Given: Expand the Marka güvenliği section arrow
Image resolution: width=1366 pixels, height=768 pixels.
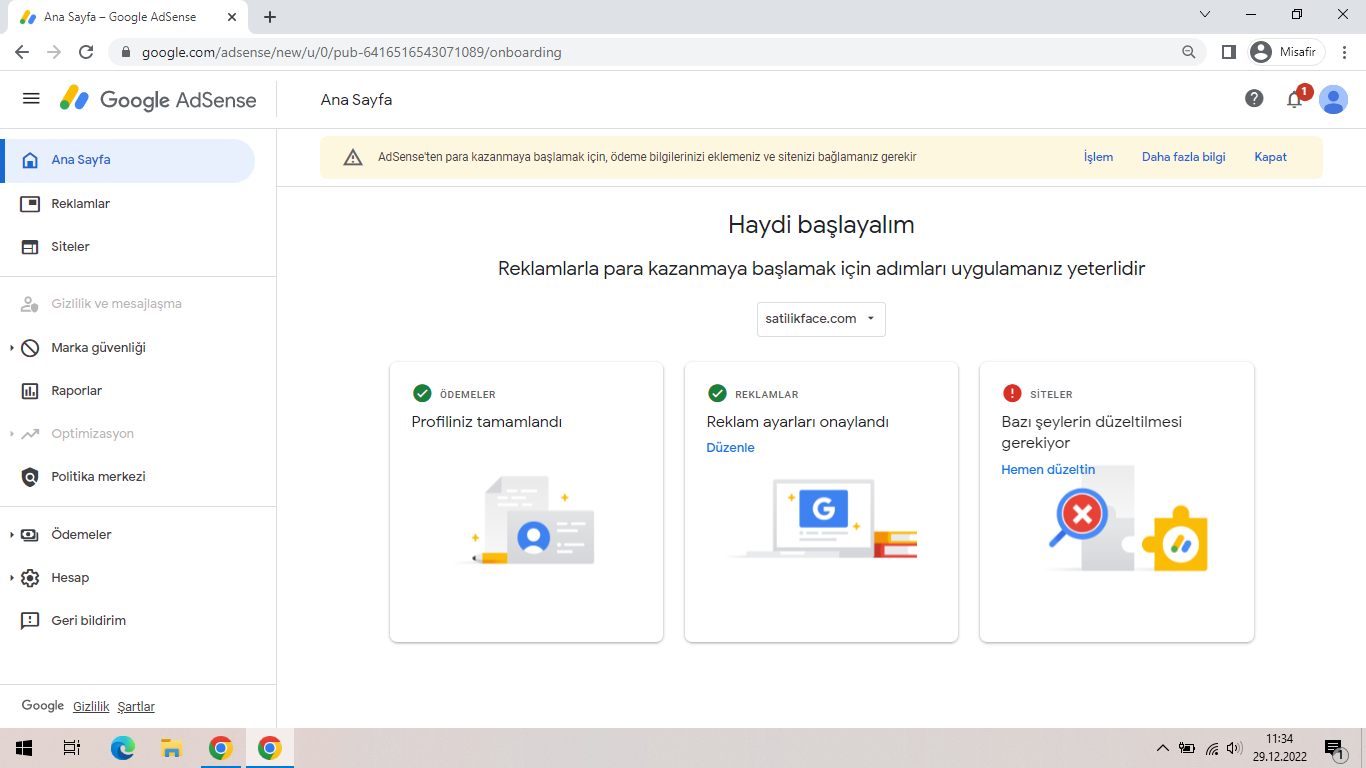Looking at the screenshot, I should 12,348.
